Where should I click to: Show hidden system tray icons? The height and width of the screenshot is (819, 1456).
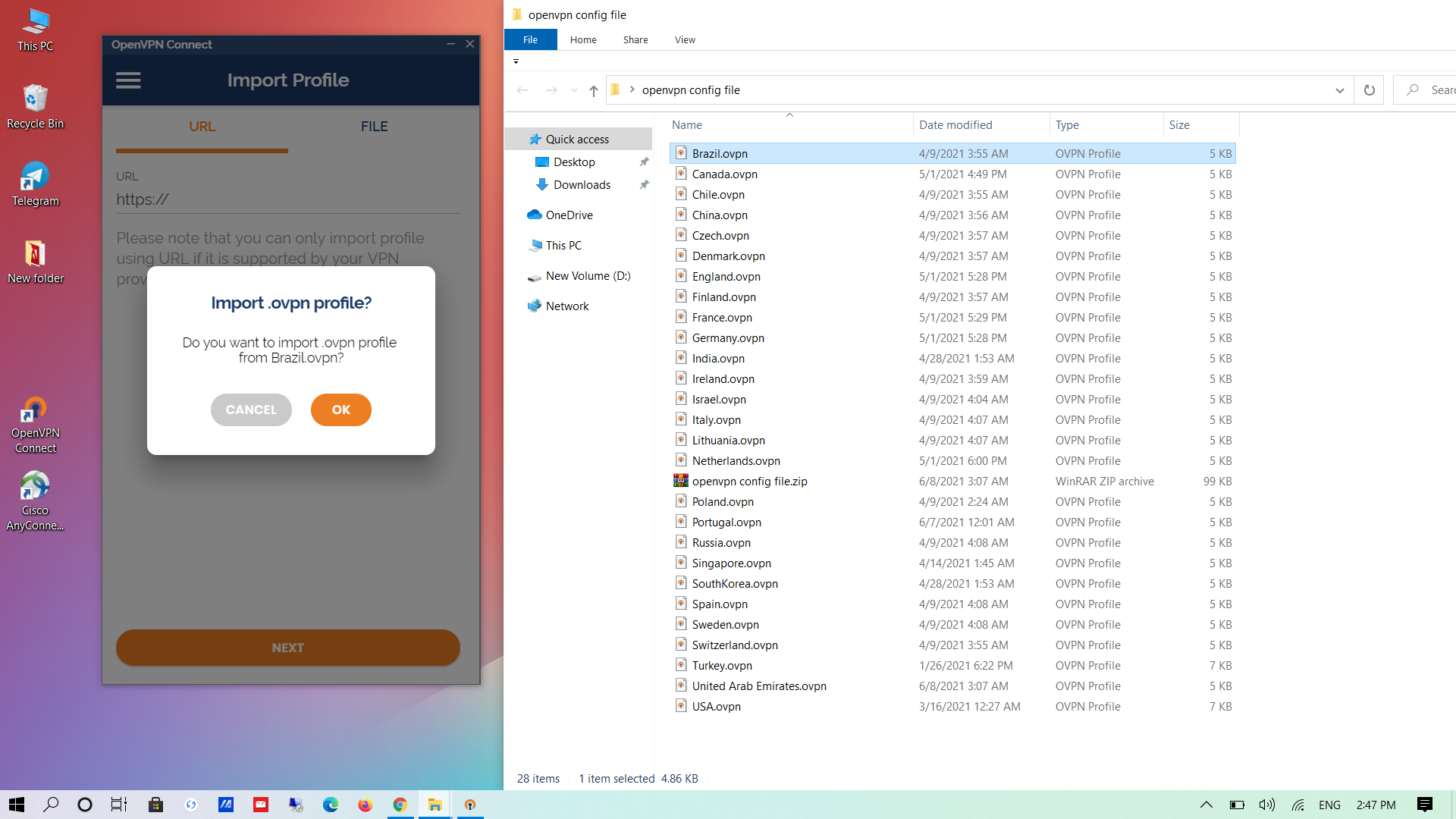(1206, 805)
